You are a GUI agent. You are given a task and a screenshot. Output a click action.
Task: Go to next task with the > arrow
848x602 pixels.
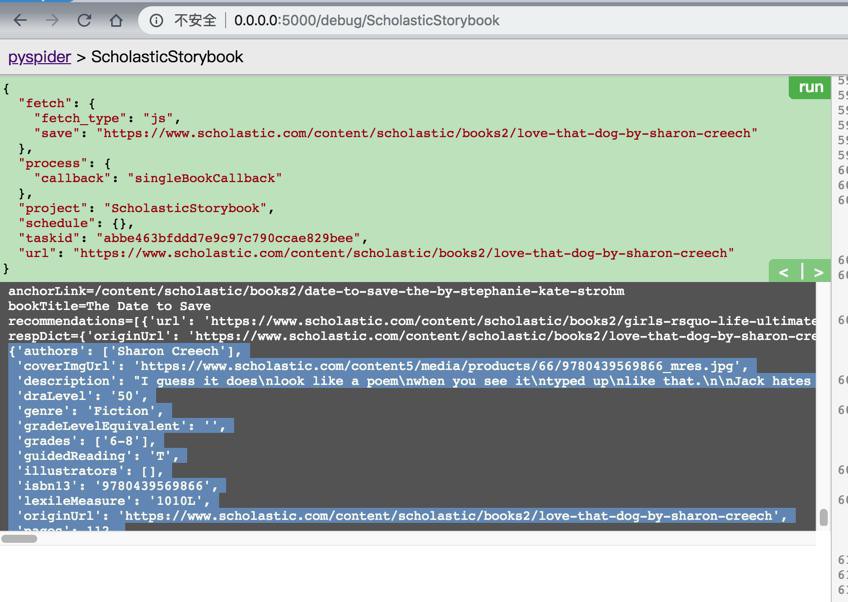[818, 272]
